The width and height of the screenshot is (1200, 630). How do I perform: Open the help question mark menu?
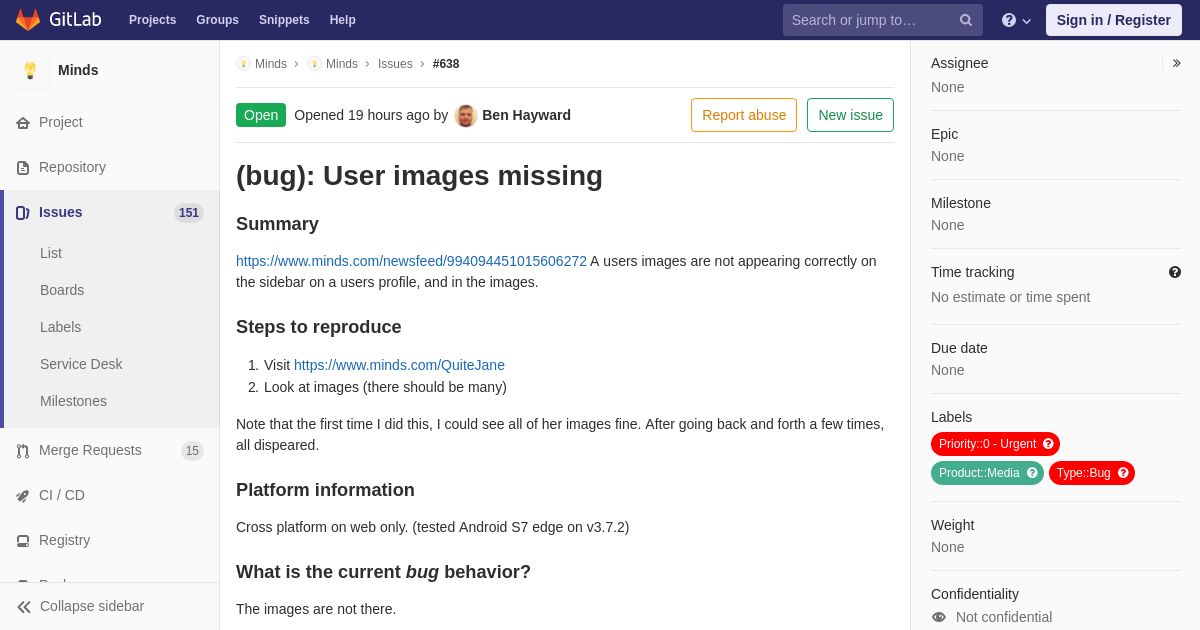click(x=1016, y=20)
